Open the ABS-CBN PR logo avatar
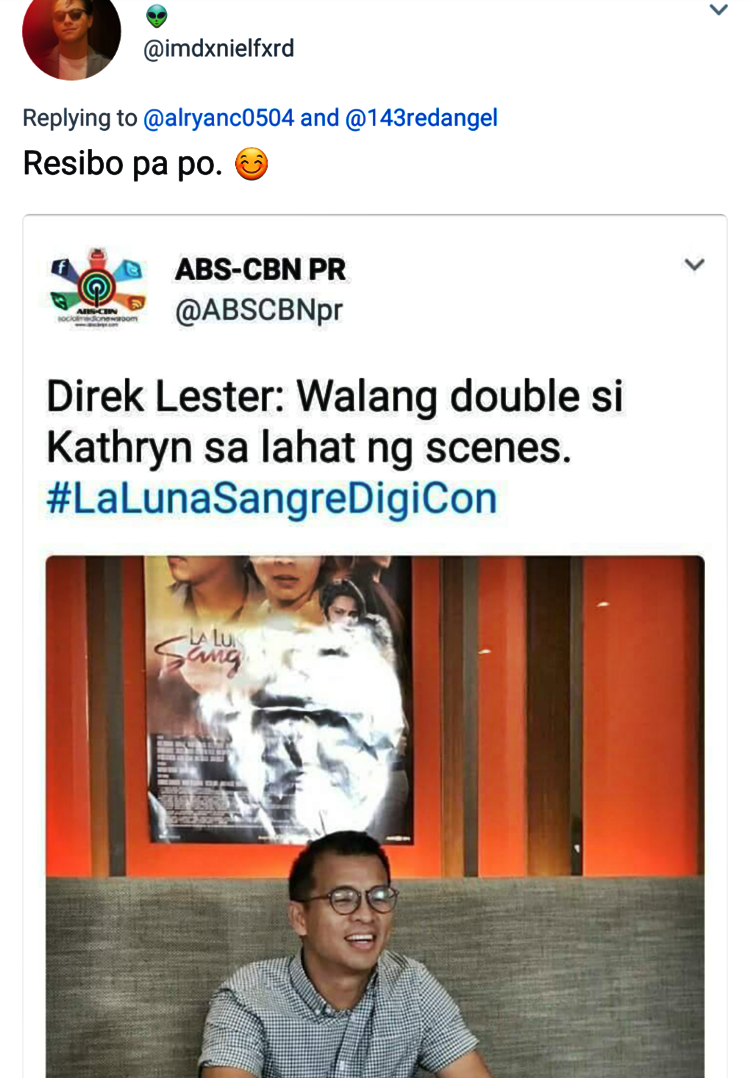 point(97,289)
